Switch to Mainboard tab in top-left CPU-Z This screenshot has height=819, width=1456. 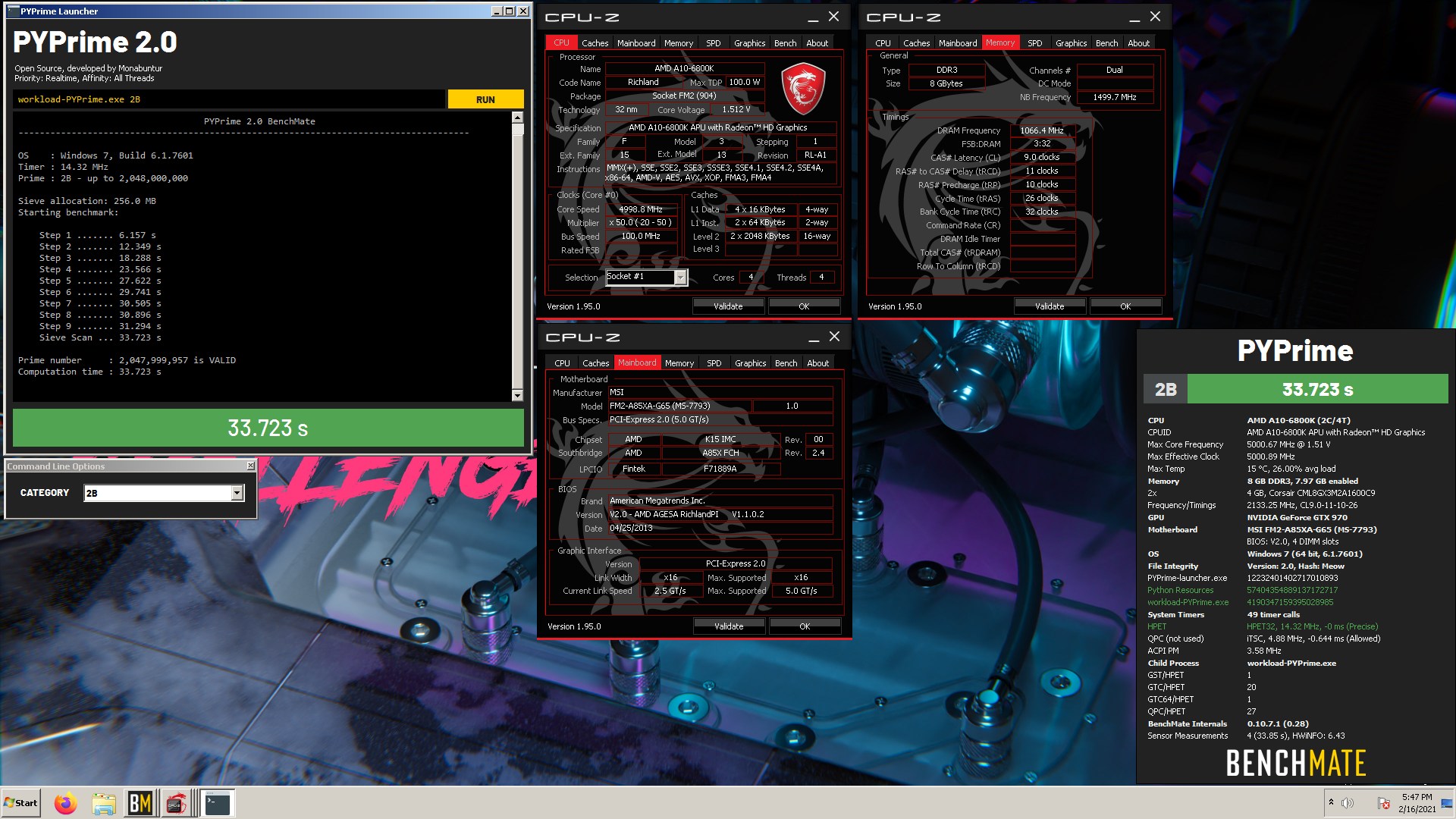coord(636,43)
